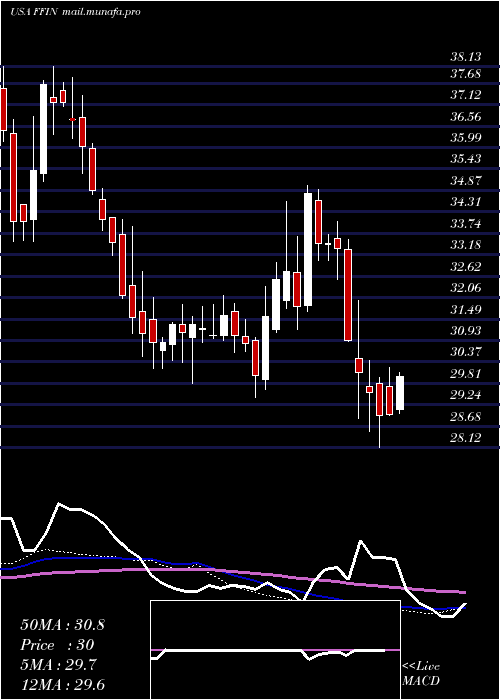Image resolution: width=500 pixels, height=700 pixels.
Task: Click inside the Live MACD inset panel
Action: tap(275, 650)
